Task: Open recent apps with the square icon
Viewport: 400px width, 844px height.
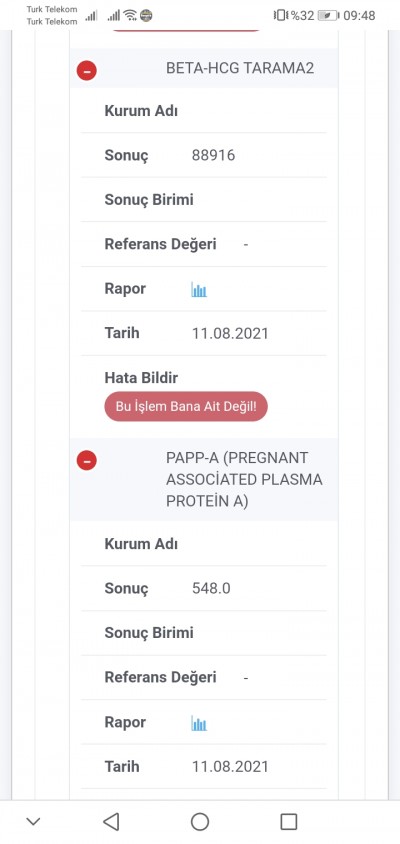Action: click(289, 821)
